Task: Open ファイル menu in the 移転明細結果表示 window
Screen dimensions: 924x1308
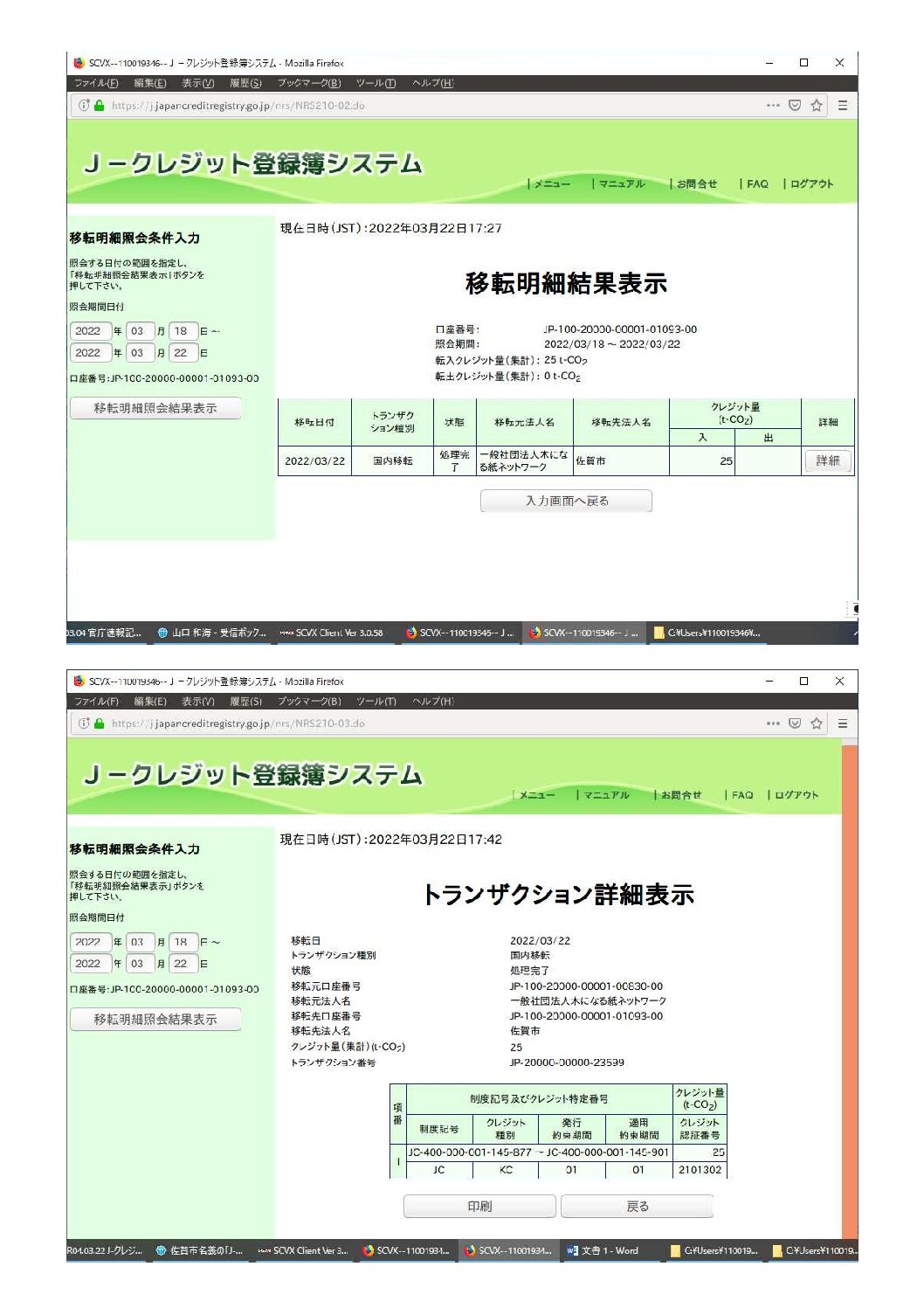Action: (x=96, y=83)
